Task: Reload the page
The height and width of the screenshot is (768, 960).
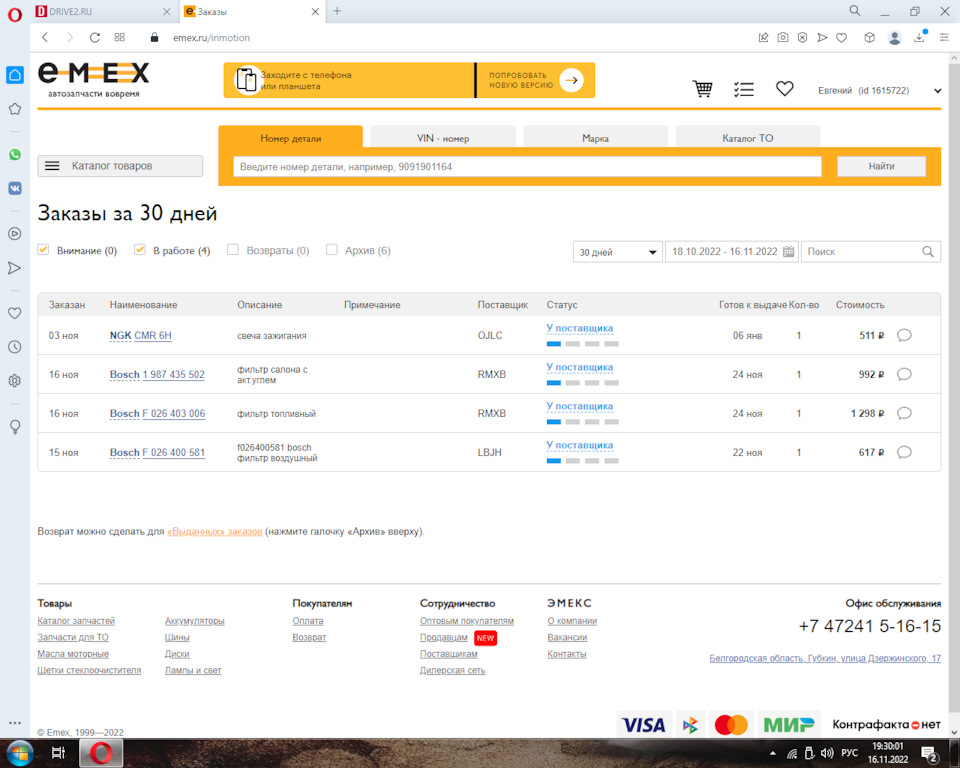Action: [94, 37]
